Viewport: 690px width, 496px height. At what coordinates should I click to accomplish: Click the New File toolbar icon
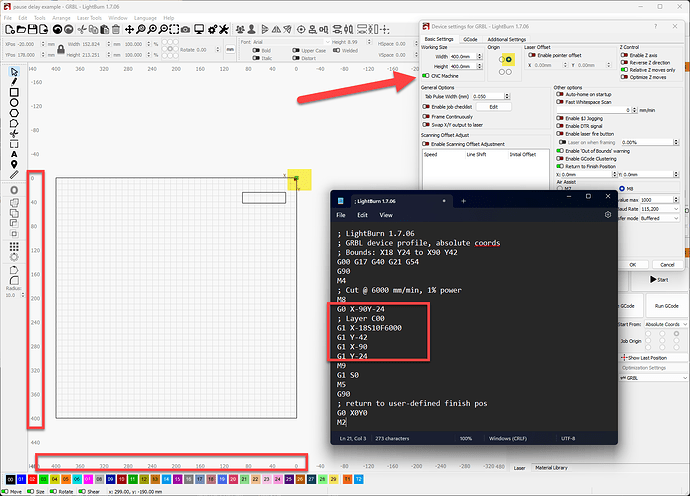(x=10, y=29)
